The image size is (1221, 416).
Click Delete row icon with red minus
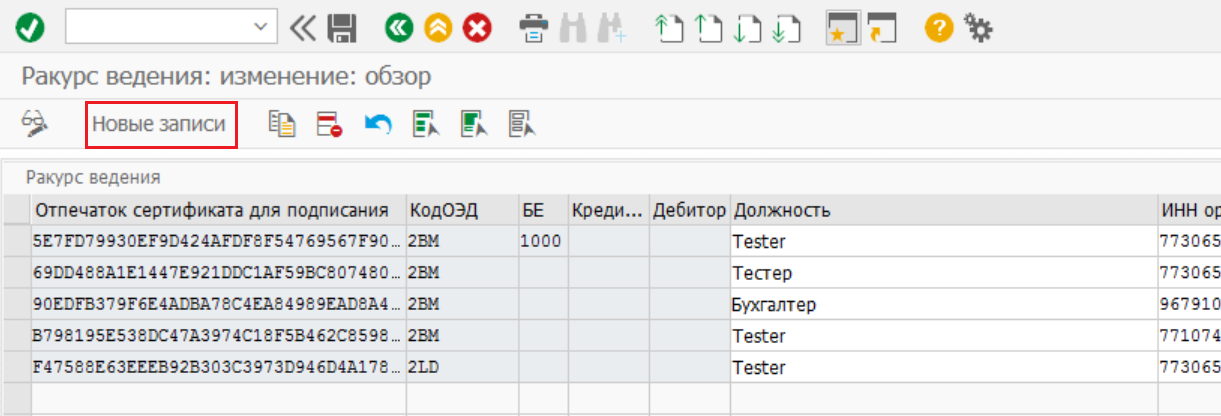329,124
